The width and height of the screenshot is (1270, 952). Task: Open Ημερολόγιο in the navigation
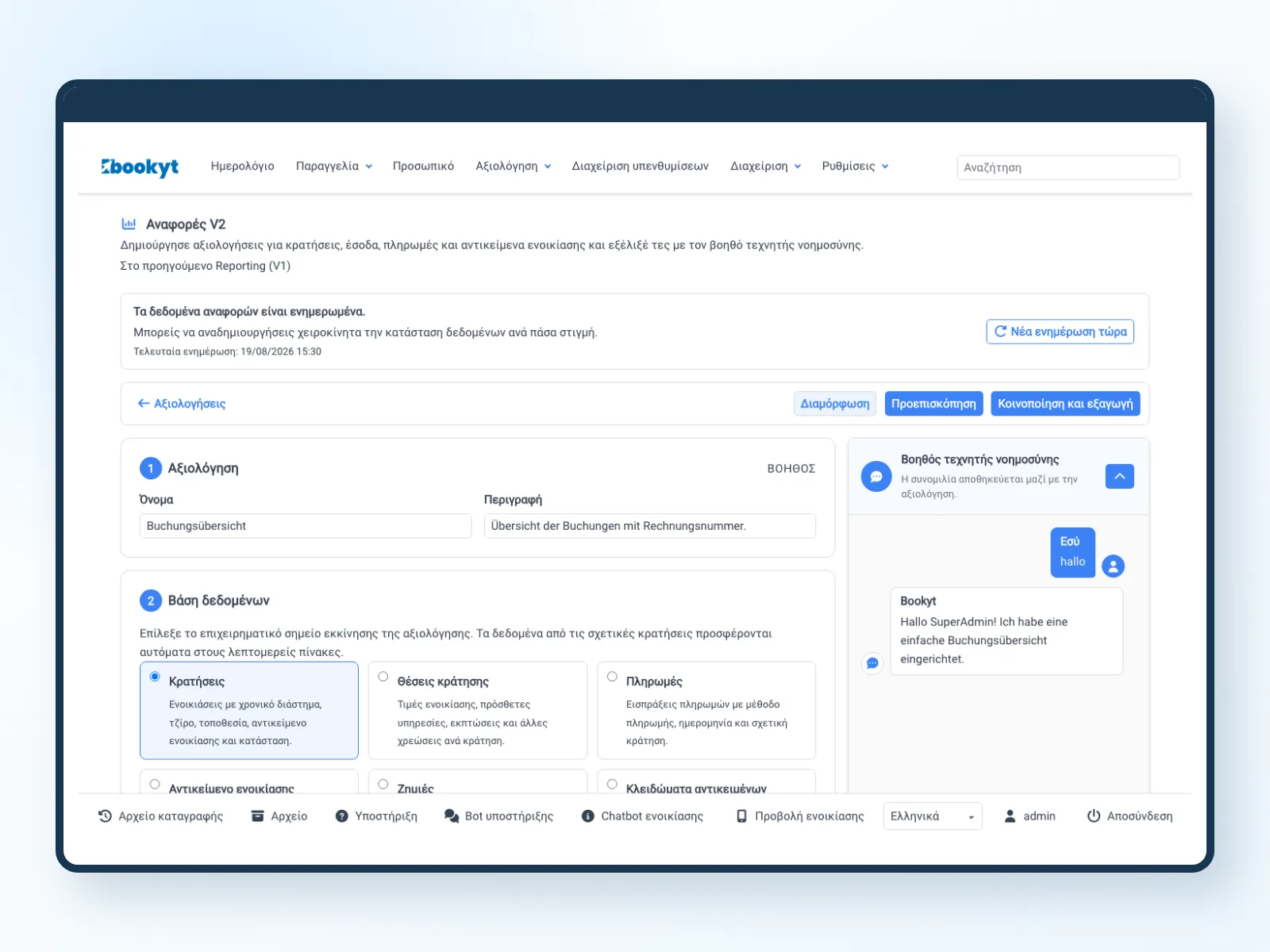pos(242,167)
